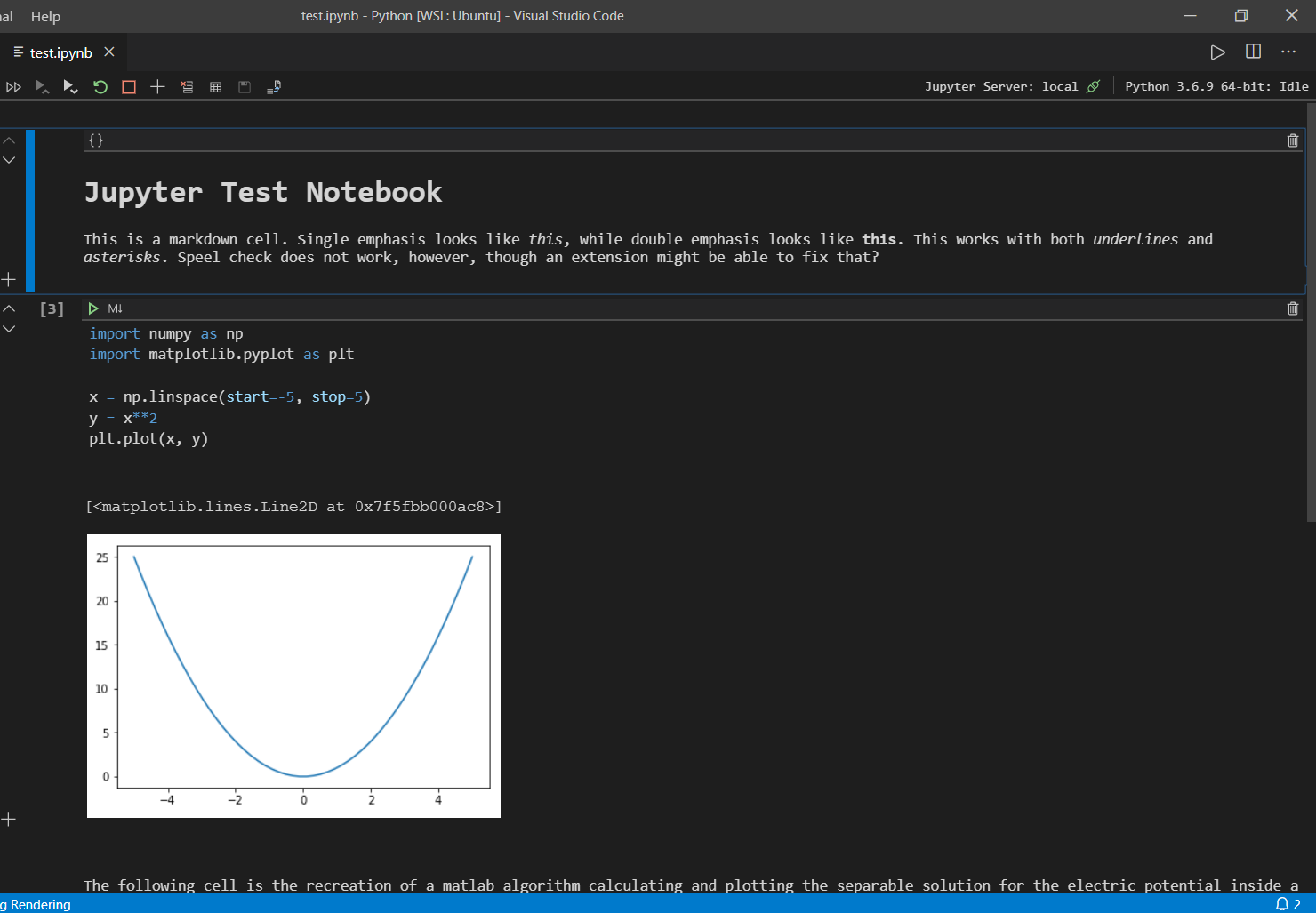The width and height of the screenshot is (1316, 913).
Task: Run all cells with double-arrow icon
Action: [13, 87]
